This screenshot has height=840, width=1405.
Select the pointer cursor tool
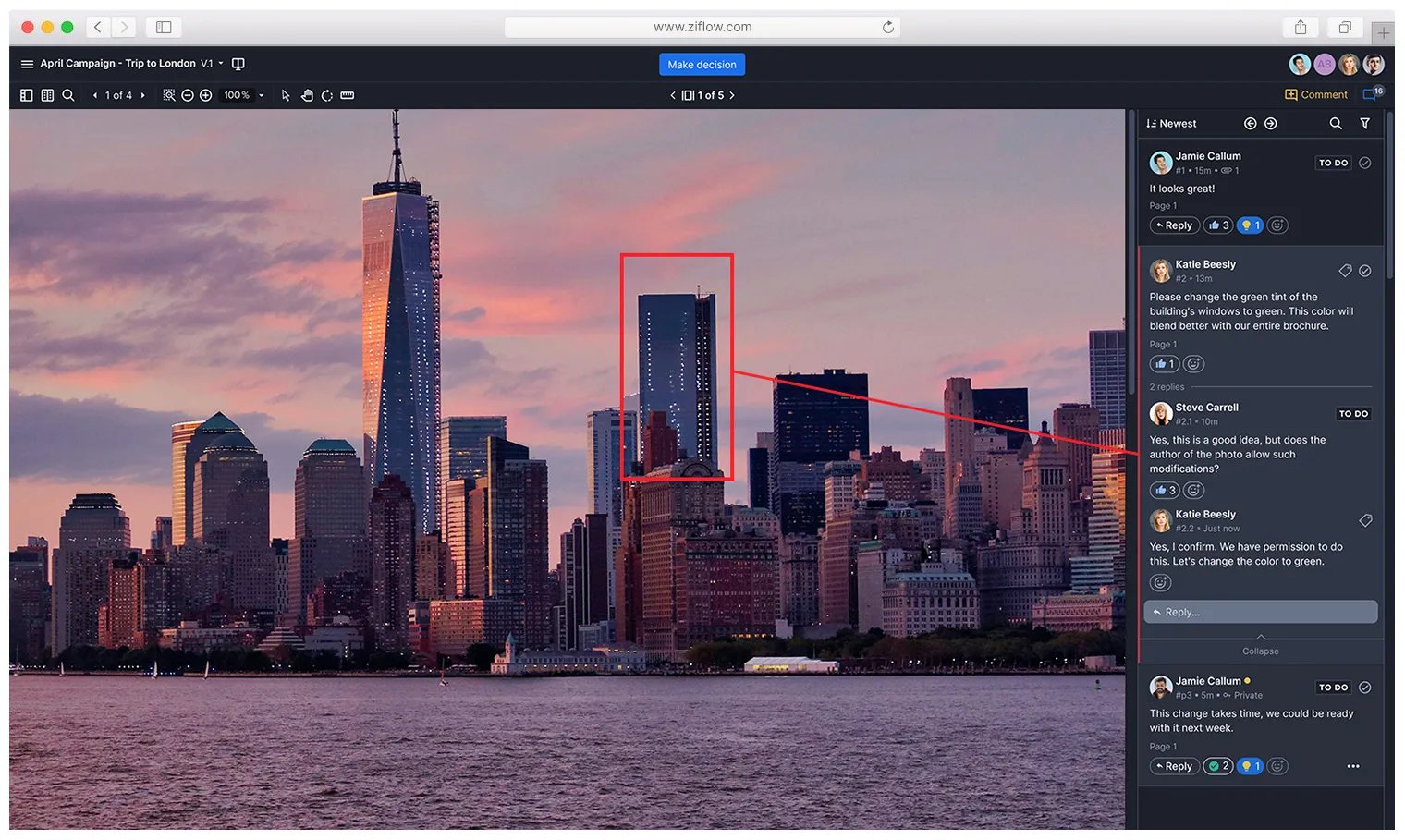point(286,95)
